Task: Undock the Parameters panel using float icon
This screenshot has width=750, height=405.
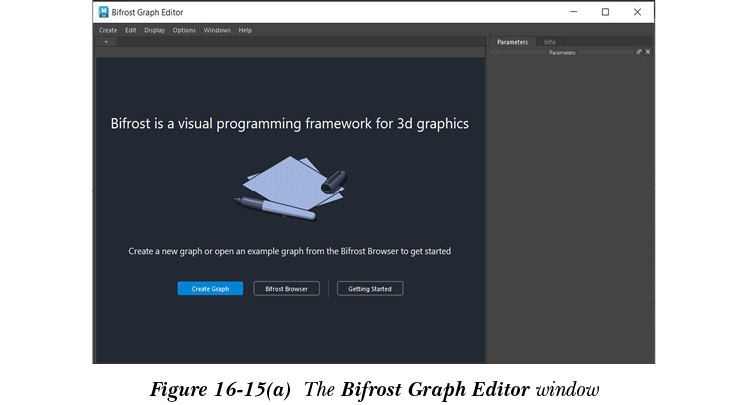Action: coord(639,52)
